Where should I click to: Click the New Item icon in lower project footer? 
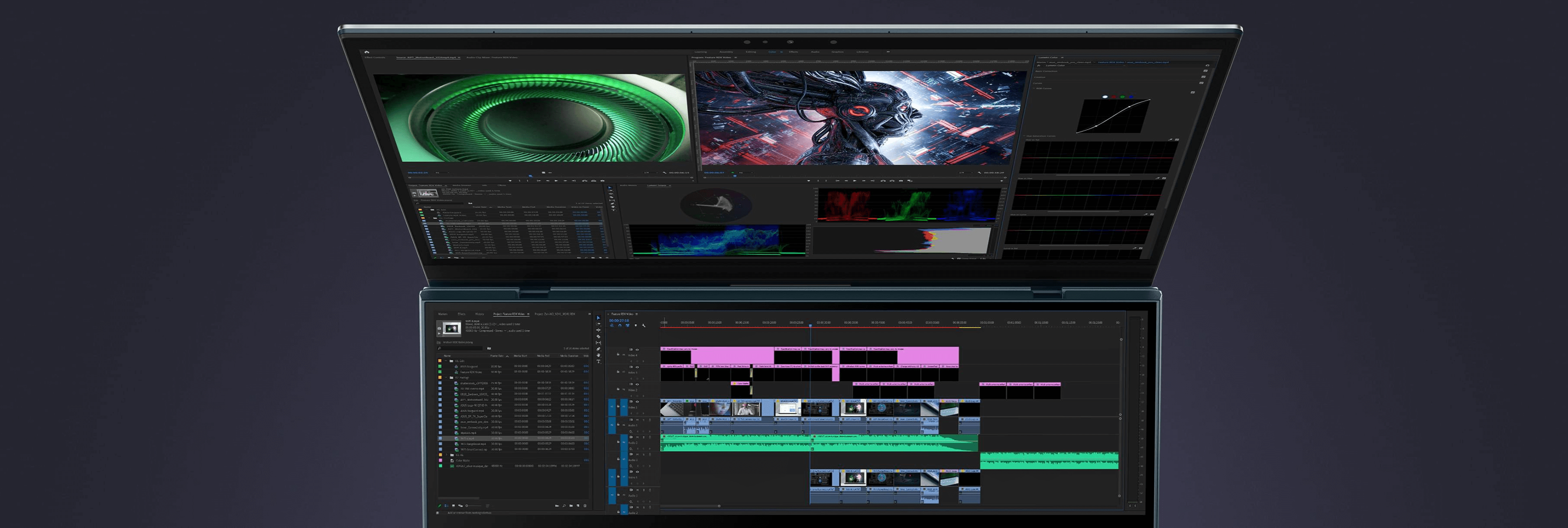578,506
